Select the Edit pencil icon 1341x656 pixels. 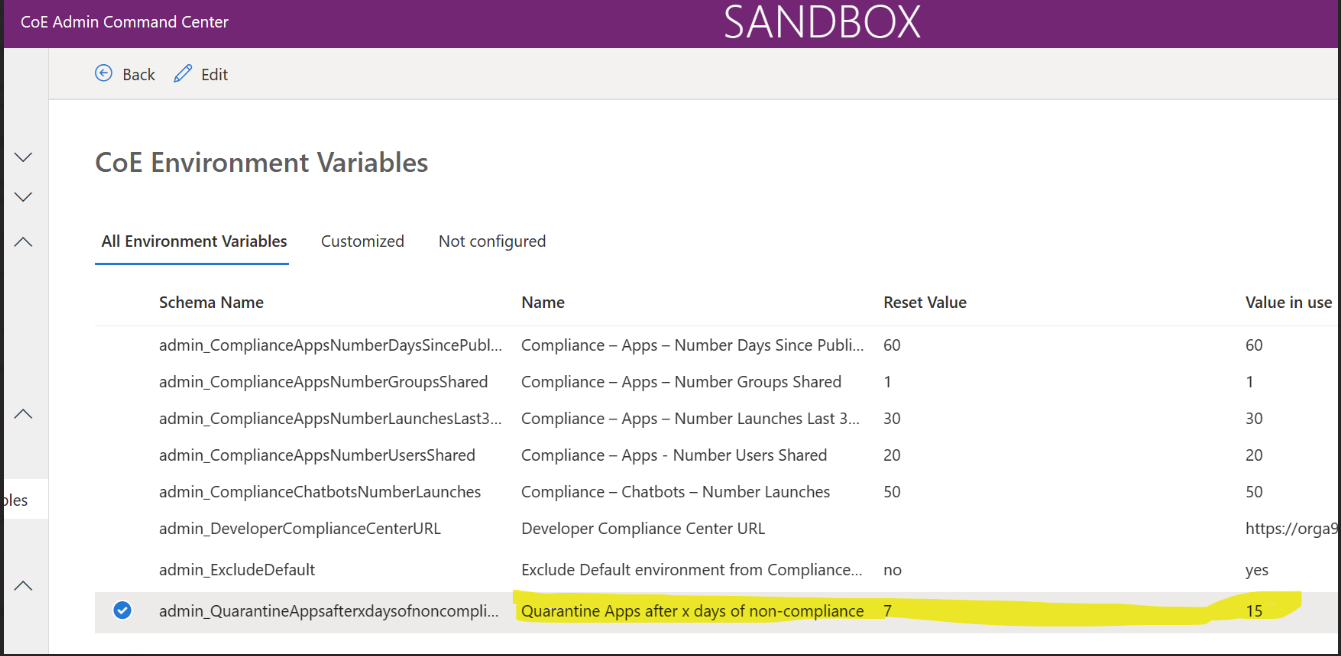click(182, 73)
